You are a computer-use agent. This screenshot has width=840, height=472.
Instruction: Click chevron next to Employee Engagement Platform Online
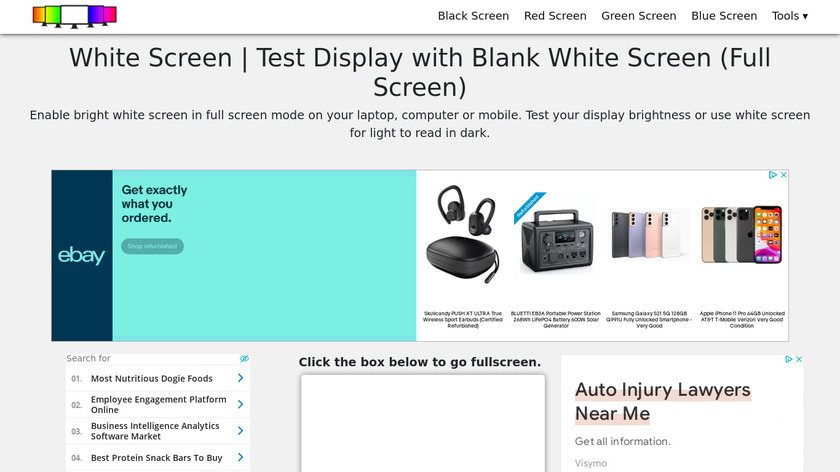point(240,404)
